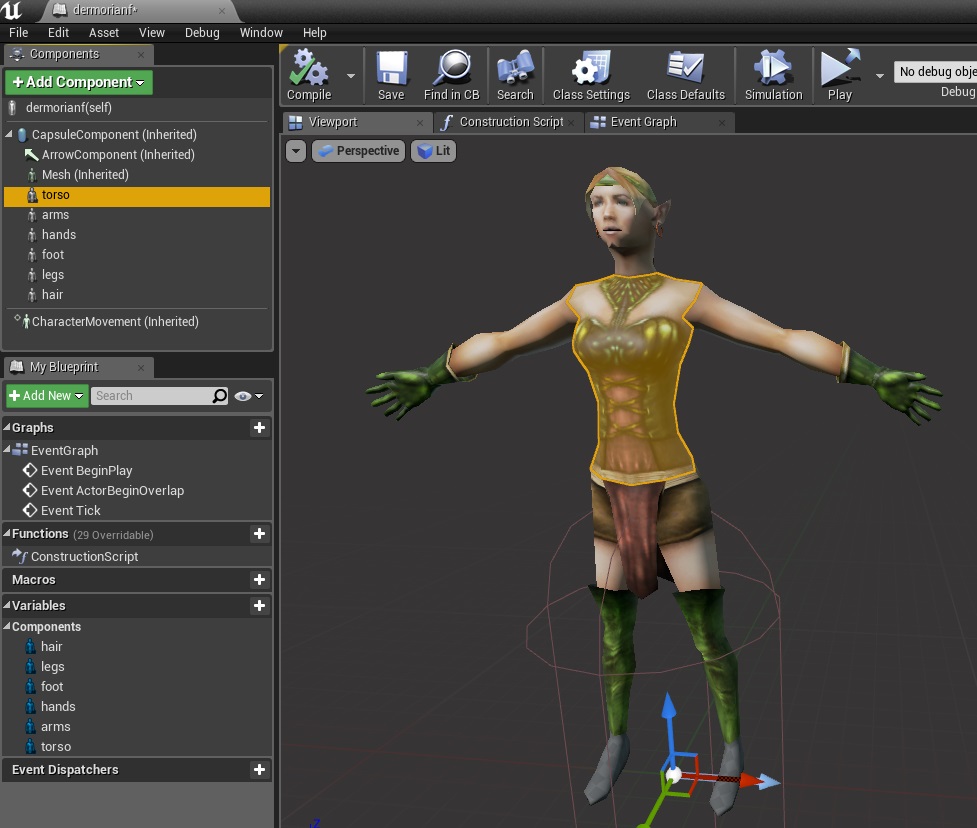
Task: Open the Edit menu
Action: 58,32
